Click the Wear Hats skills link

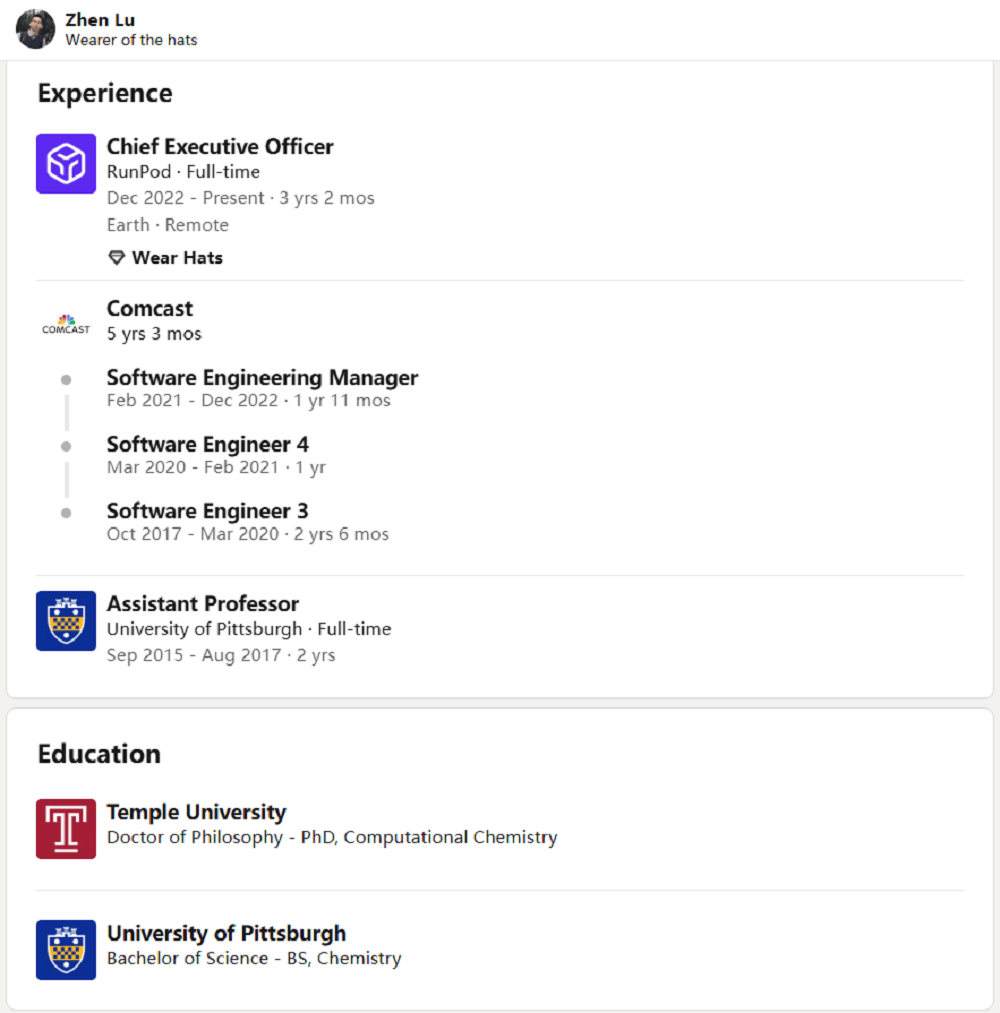click(177, 258)
